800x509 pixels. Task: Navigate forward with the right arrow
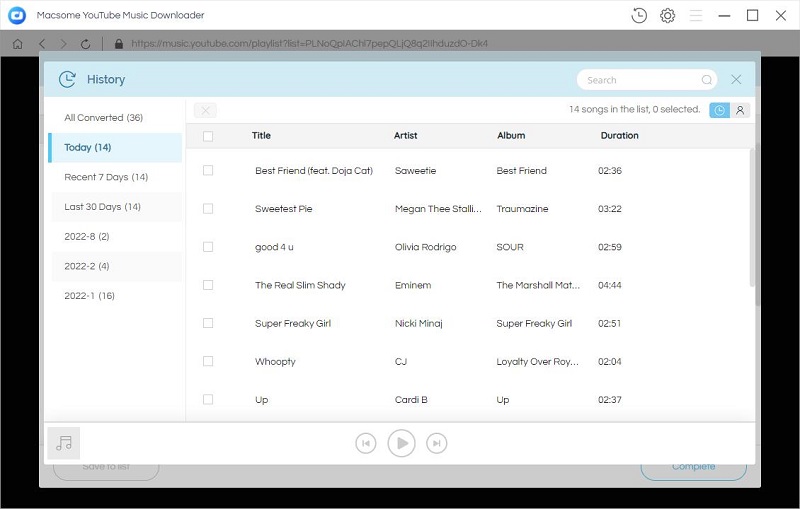(x=63, y=44)
